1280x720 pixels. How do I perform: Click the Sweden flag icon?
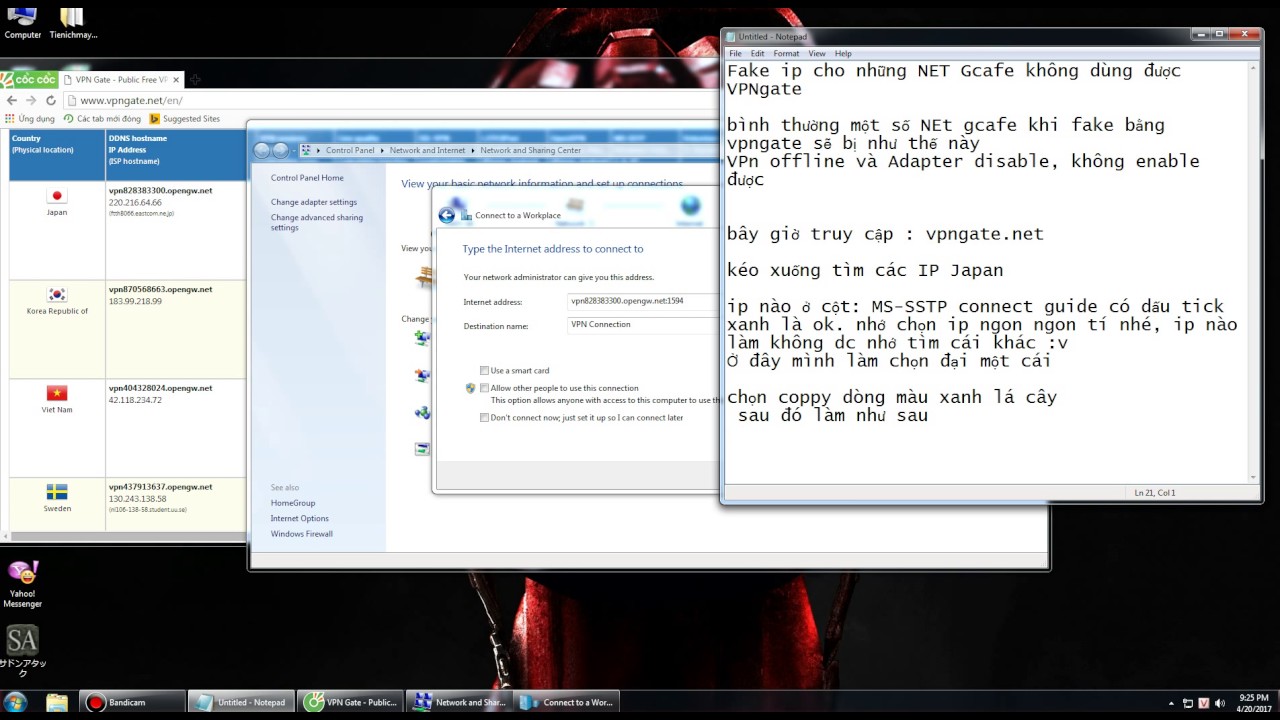[x=57, y=492]
